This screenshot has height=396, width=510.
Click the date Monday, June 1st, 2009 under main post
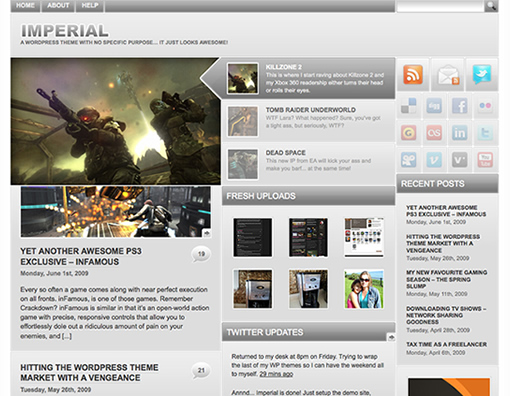coord(54,273)
